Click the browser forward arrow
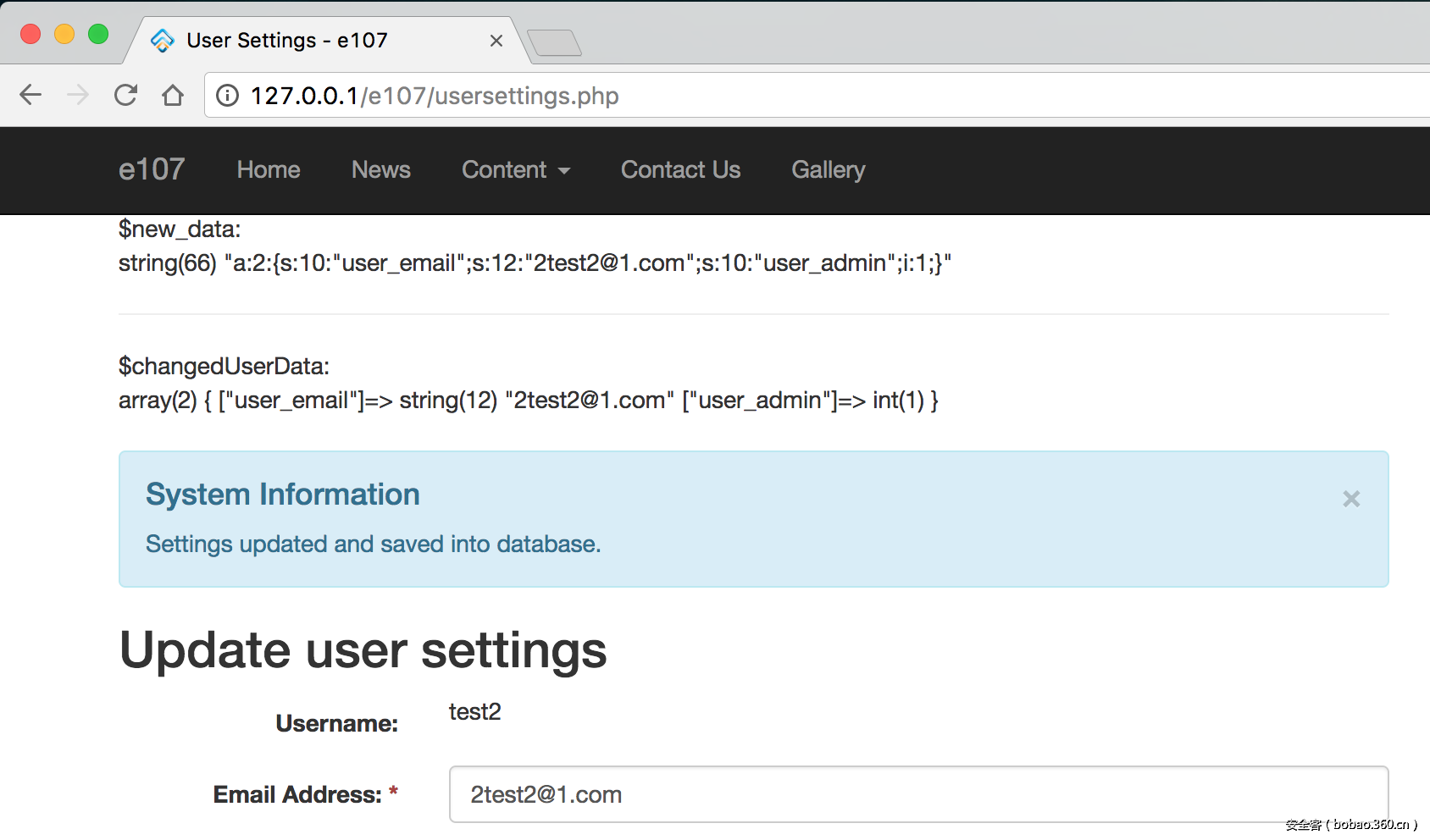Image resolution: width=1430 pixels, height=840 pixels. (x=78, y=95)
